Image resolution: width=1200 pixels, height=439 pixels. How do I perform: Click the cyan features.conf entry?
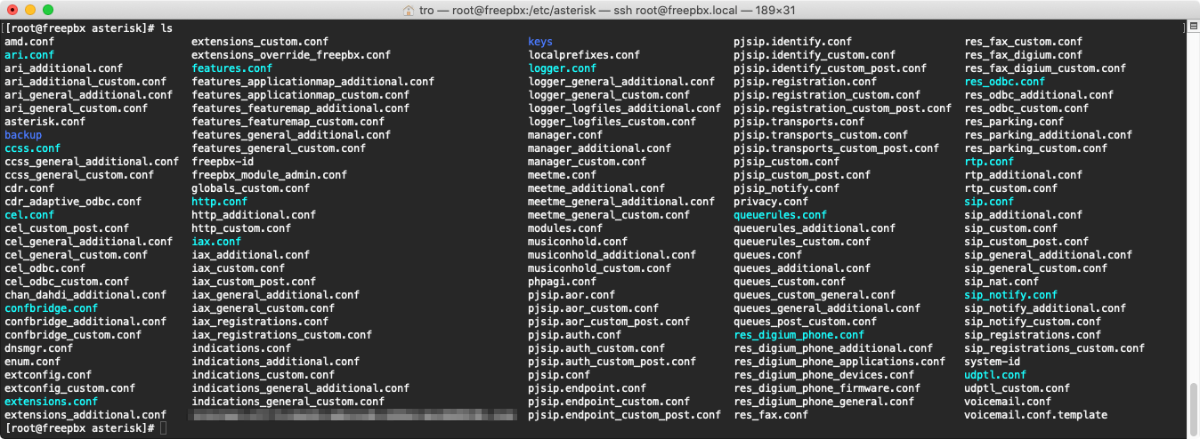coord(232,68)
